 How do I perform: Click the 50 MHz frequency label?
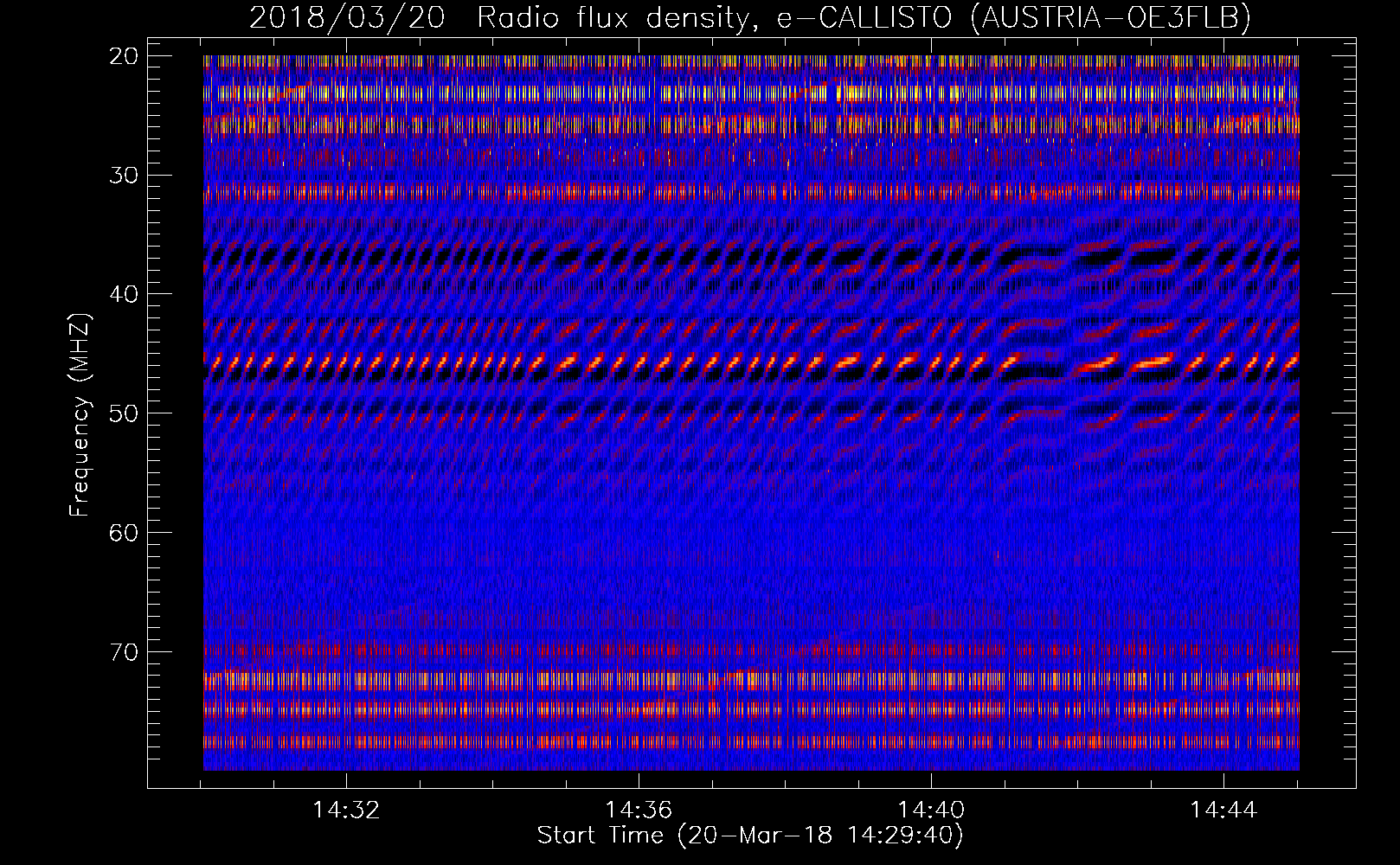[x=124, y=413]
